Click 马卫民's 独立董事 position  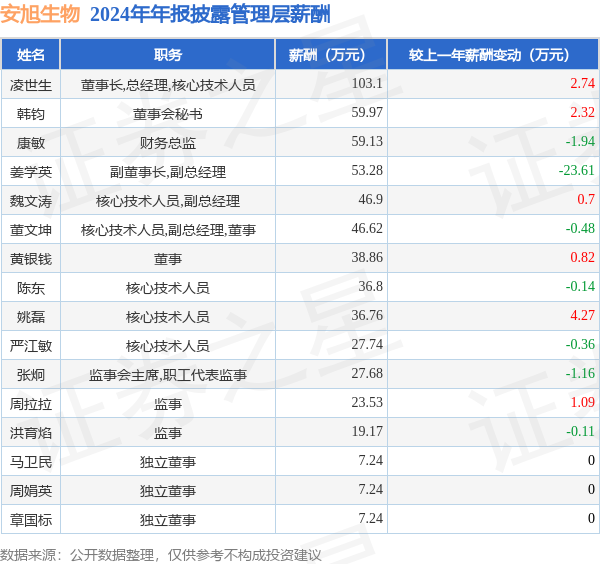pyautogui.click(x=168, y=462)
